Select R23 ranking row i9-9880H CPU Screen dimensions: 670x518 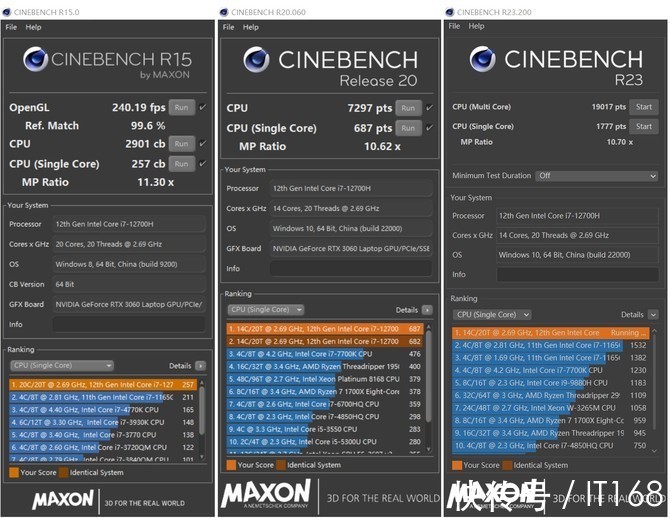(x=551, y=383)
